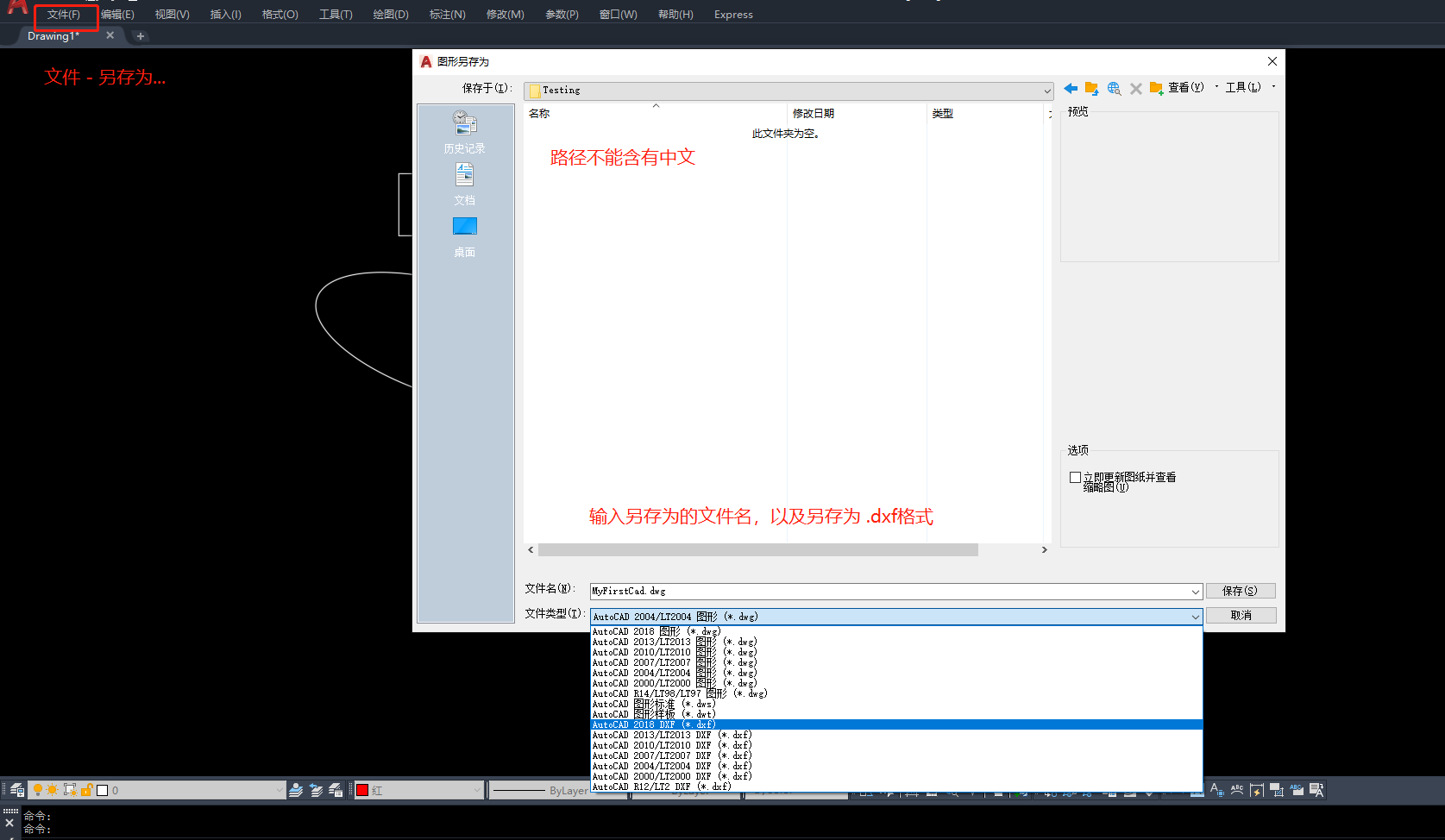Open the 修改(M) menu
This screenshot has height=840, width=1445.
click(x=505, y=14)
